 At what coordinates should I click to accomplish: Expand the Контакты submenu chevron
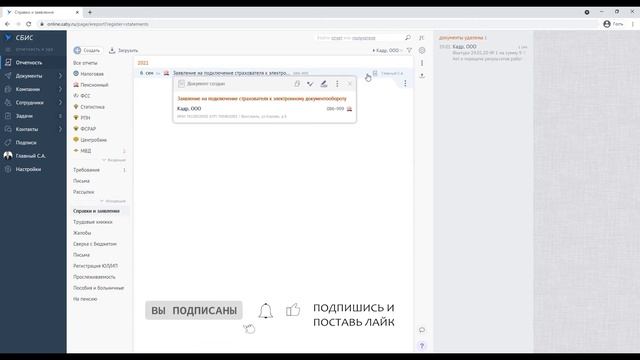60,129
